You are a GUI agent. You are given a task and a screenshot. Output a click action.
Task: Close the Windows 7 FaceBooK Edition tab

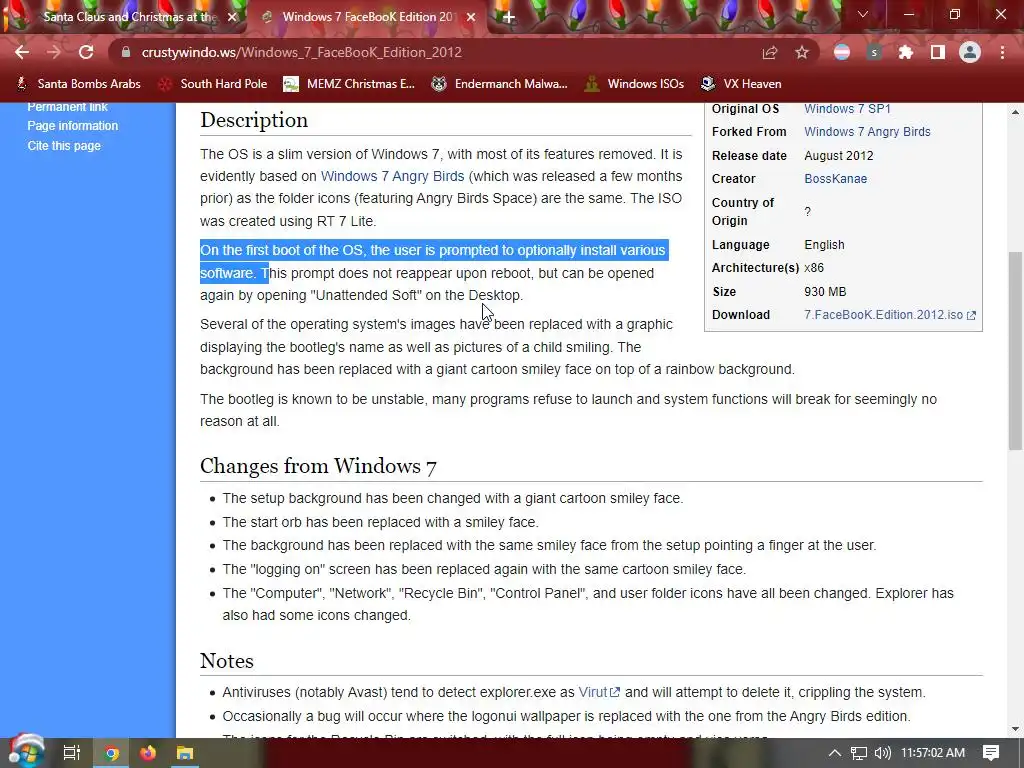tap(471, 18)
